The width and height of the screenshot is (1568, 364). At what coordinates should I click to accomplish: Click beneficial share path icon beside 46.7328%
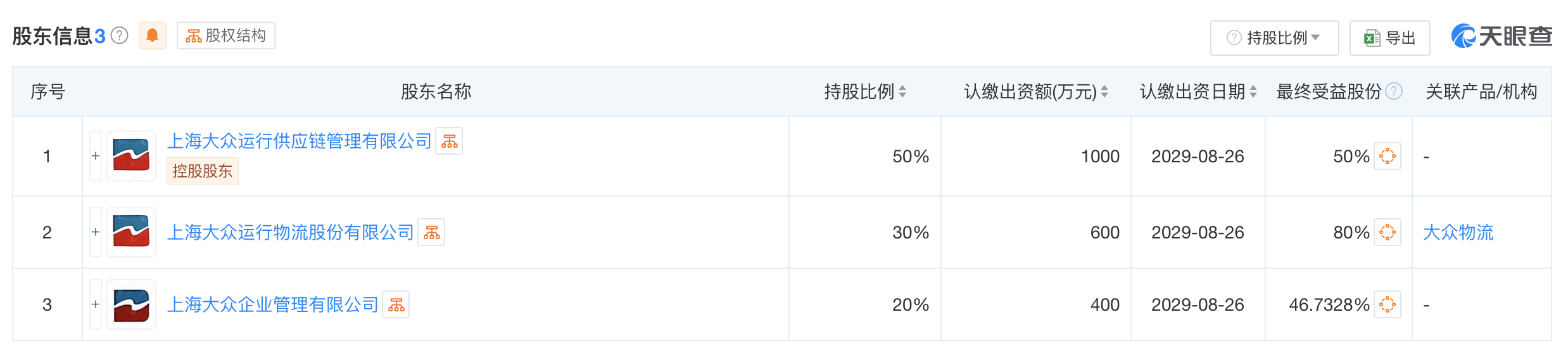tap(1387, 304)
